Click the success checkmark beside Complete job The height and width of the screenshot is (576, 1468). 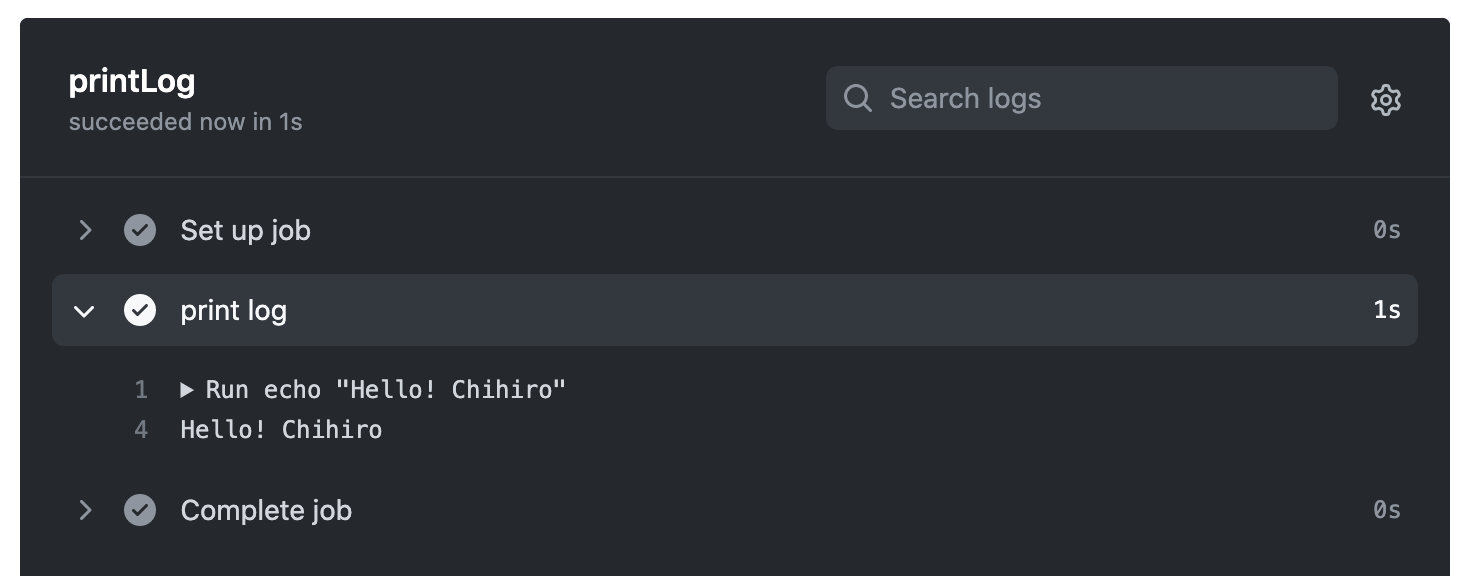pos(140,510)
